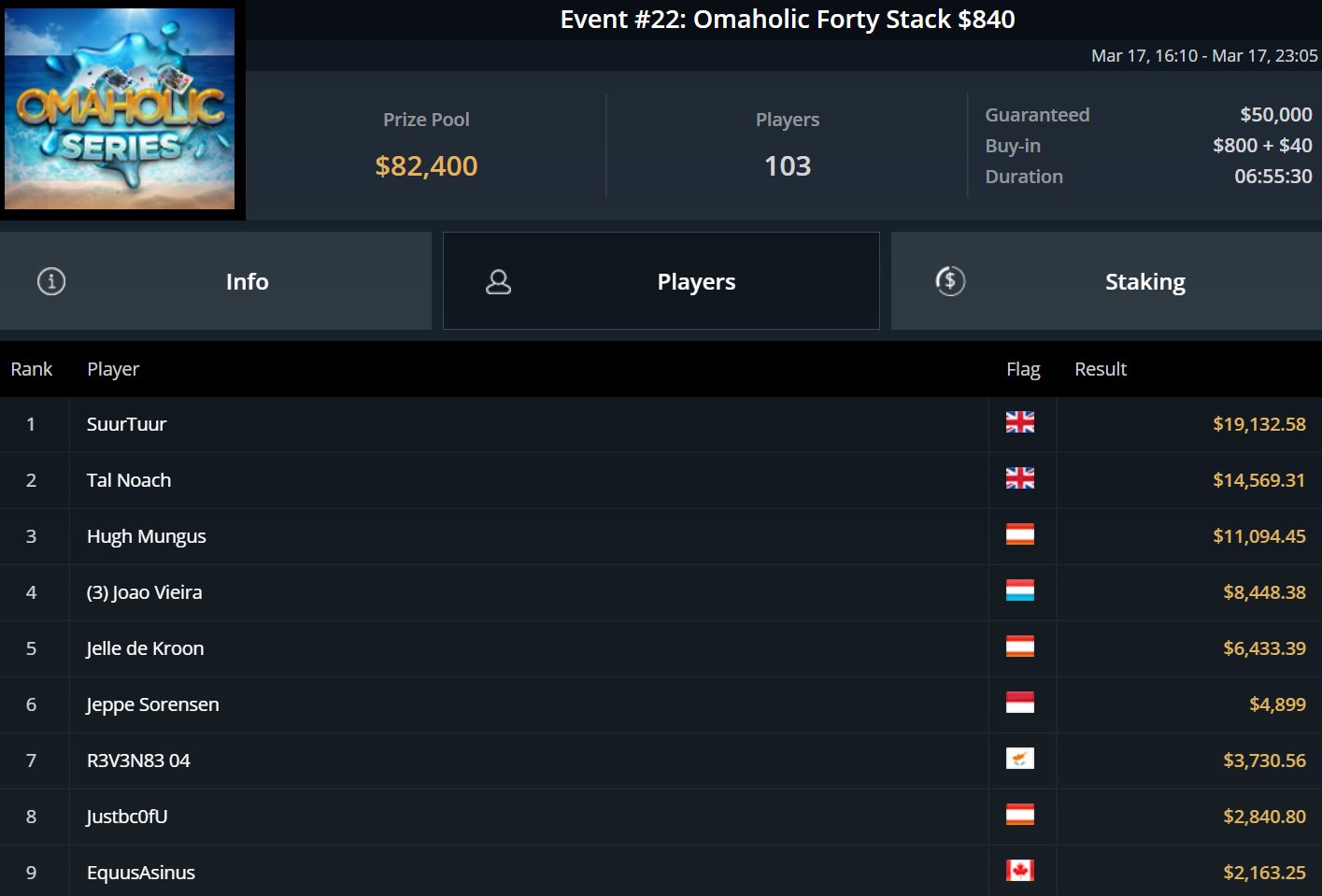
Task: Open the Omaholic Series logo thumbnail
Action: 120,109
